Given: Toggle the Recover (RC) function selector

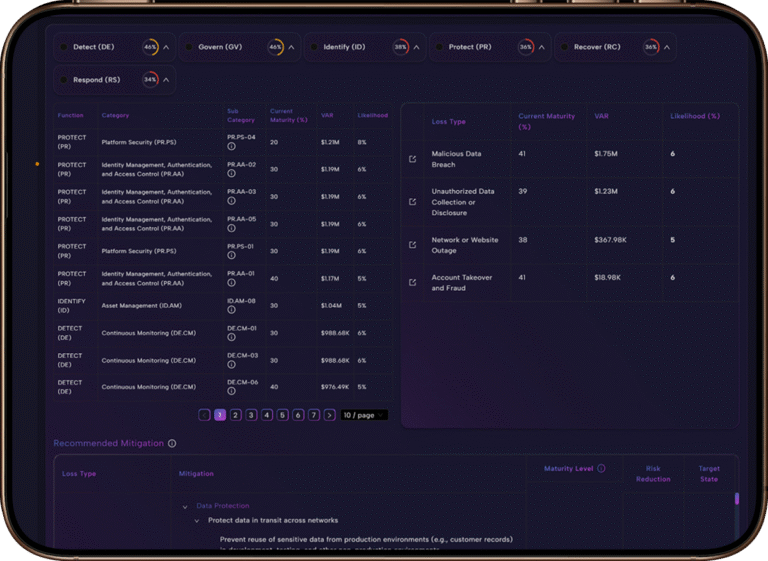Looking at the screenshot, I should (x=564, y=47).
